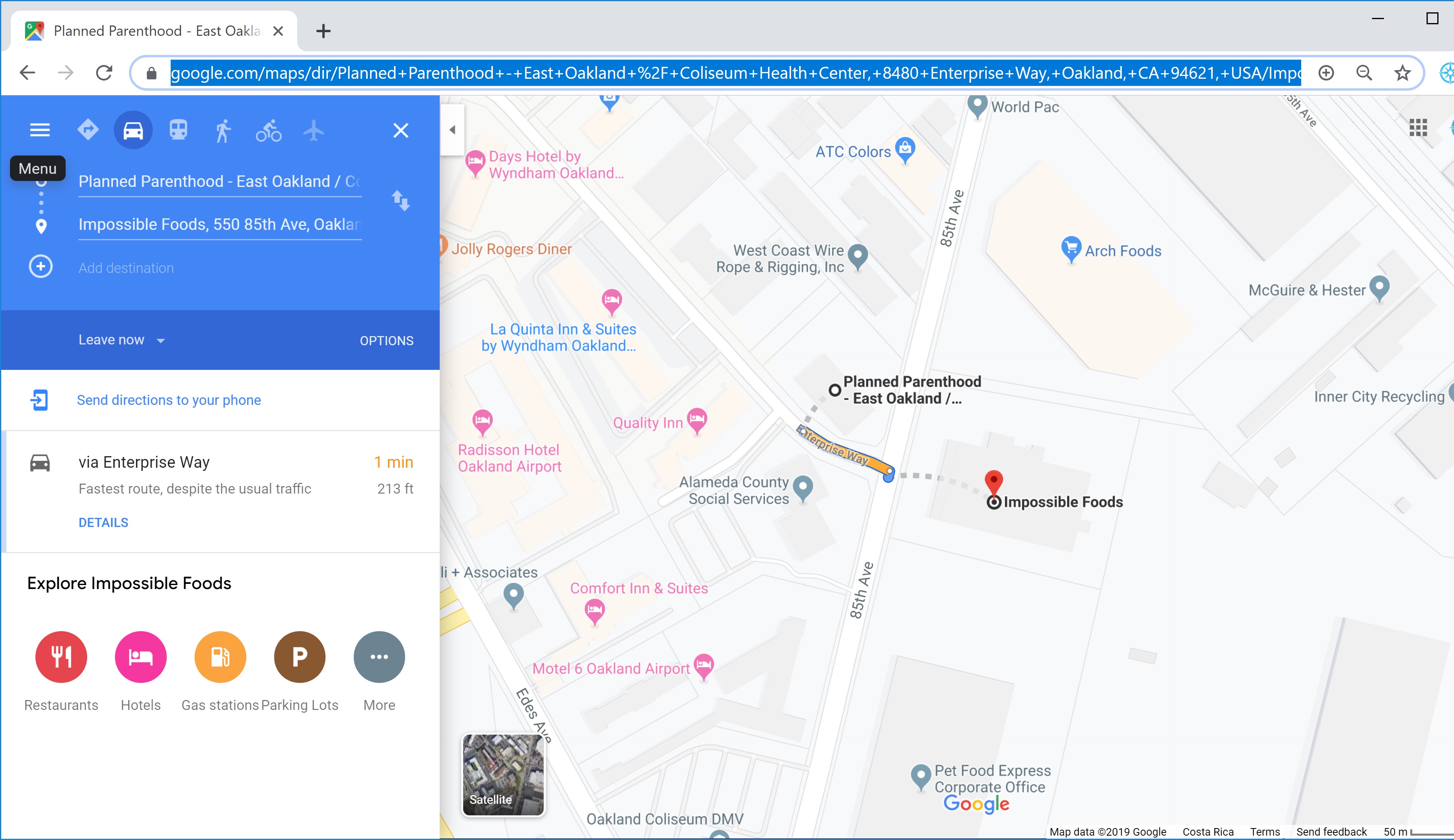
Task: Swap starting point and destination
Action: 400,200
